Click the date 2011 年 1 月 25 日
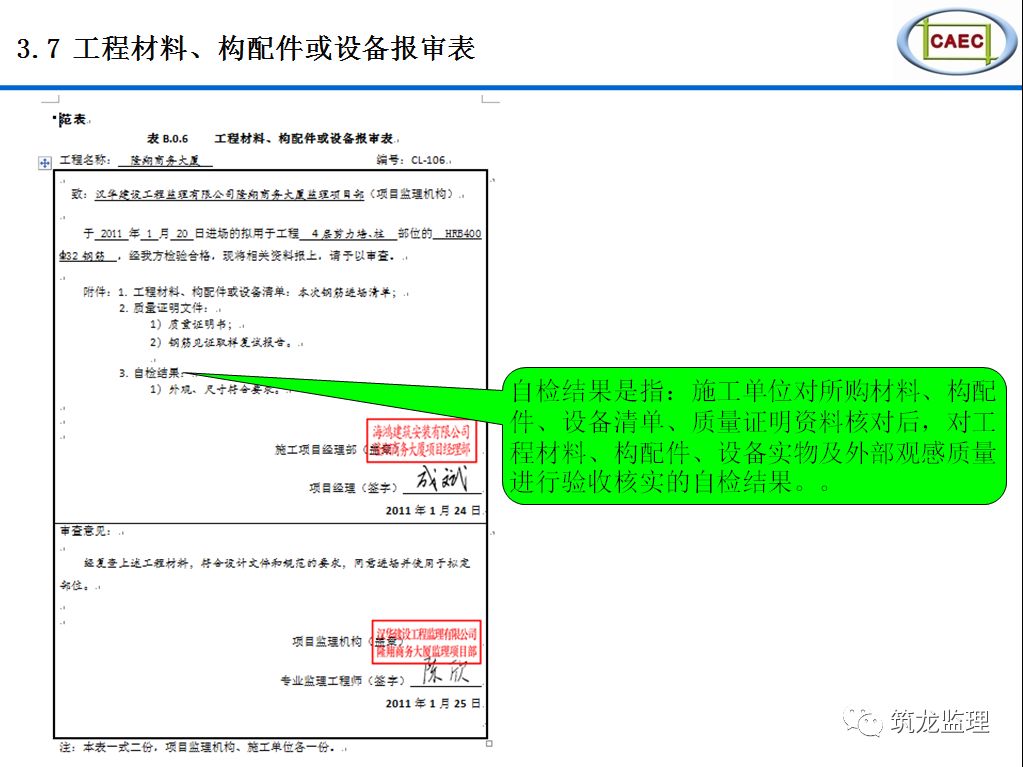This screenshot has height=767, width=1023. pos(433,703)
